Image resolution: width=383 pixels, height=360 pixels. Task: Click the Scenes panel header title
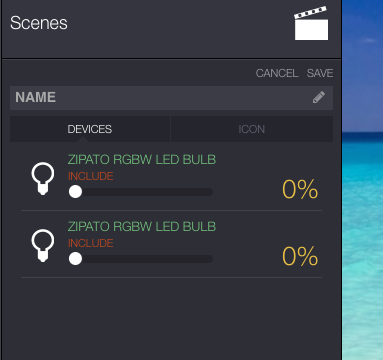click(x=39, y=23)
